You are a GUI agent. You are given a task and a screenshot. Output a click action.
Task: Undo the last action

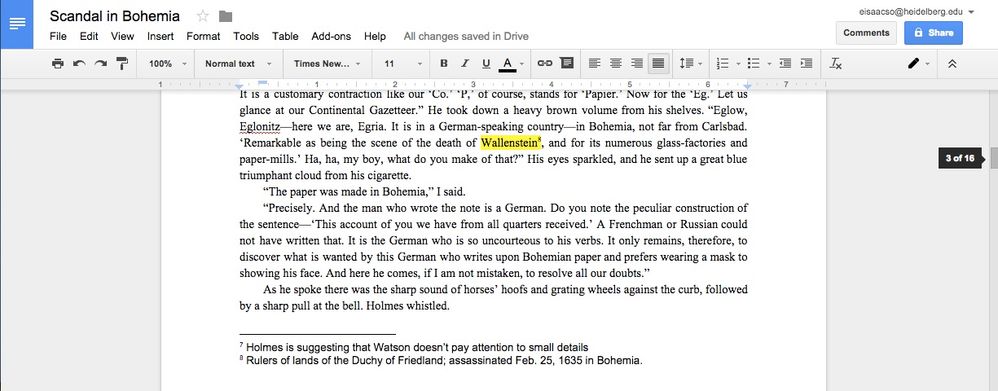[79, 64]
